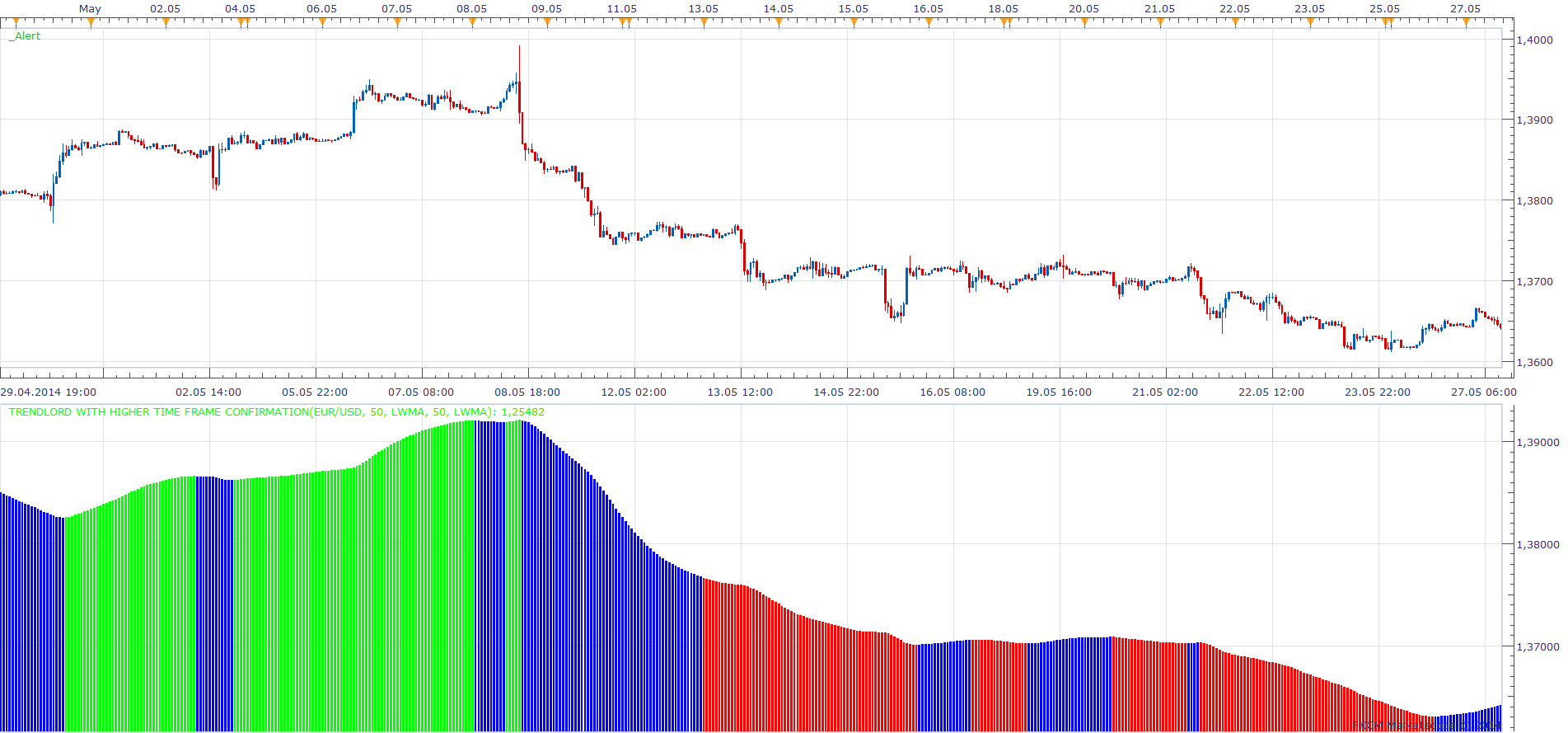Viewport: 1568px width, 733px height.
Task: Click the 21.05 date label at top
Action: click(1160, 9)
